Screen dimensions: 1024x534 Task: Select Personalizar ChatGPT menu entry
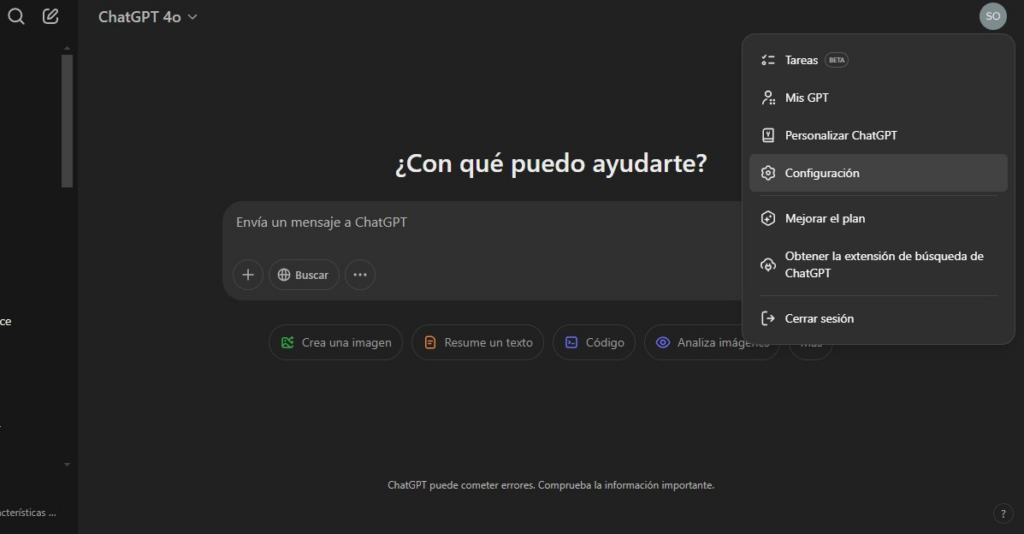[x=878, y=135]
